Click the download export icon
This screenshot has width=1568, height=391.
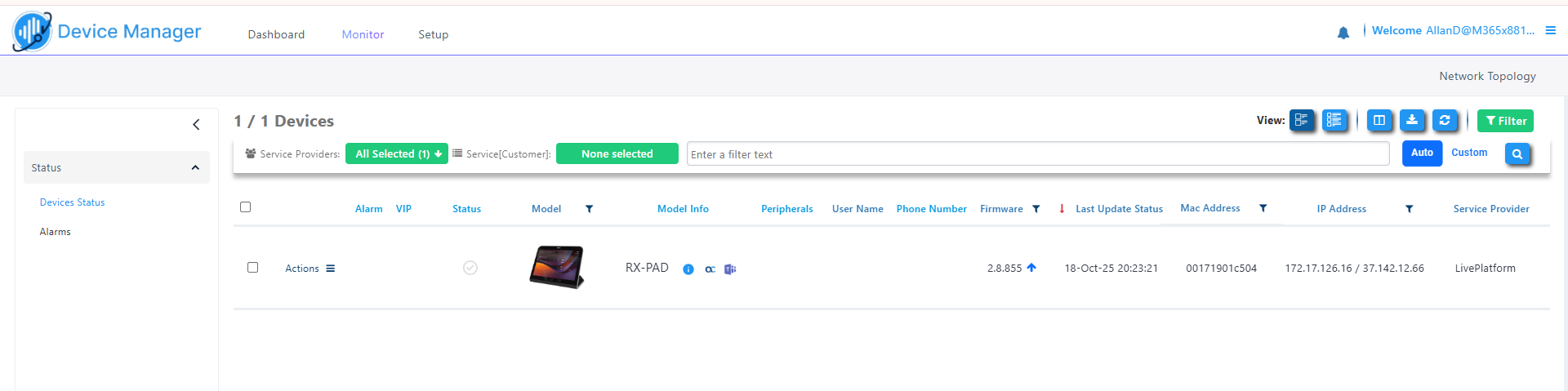point(1412,121)
